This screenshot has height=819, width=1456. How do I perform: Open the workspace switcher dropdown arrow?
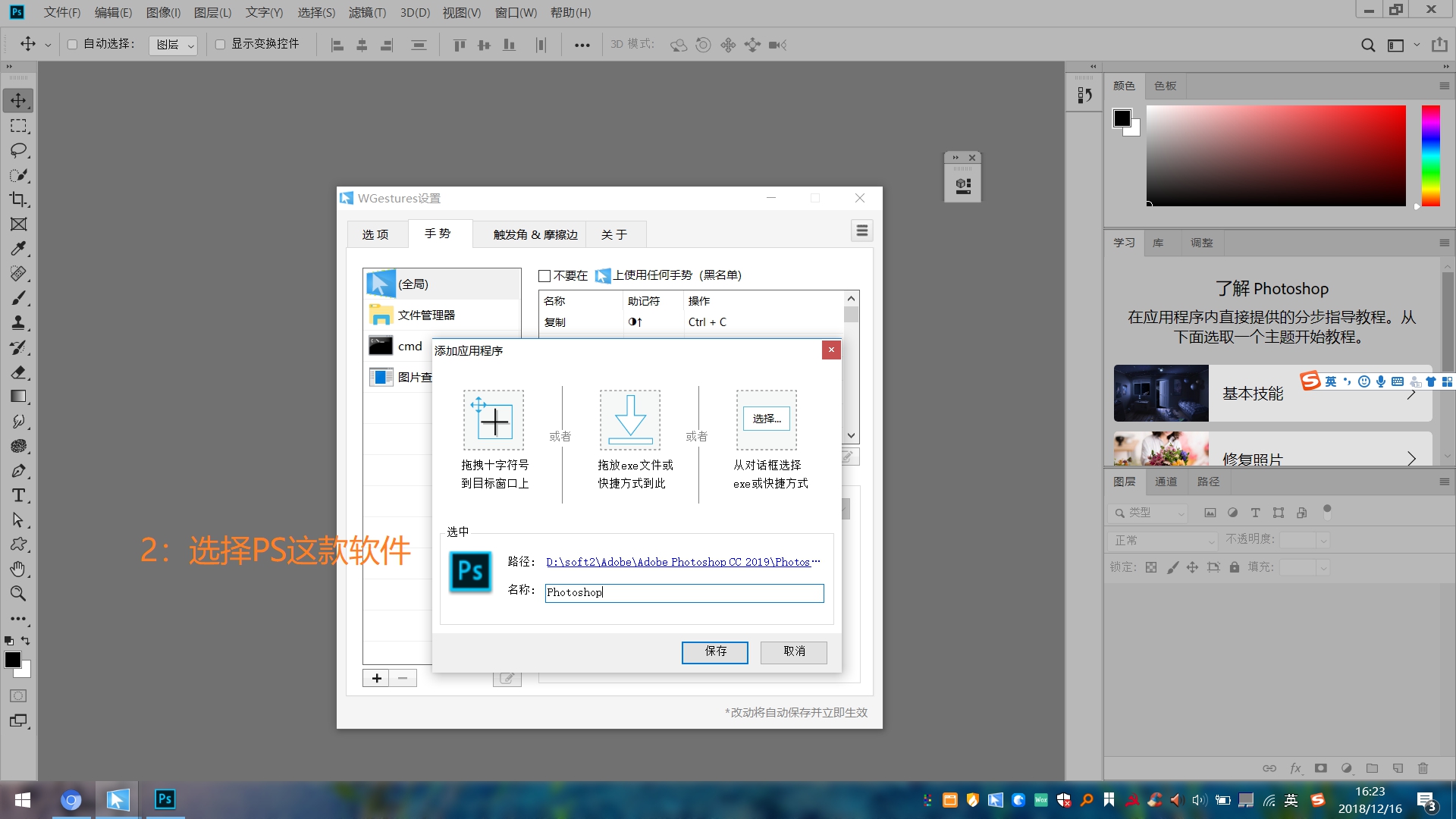pyautogui.click(x=1417, y=45)
